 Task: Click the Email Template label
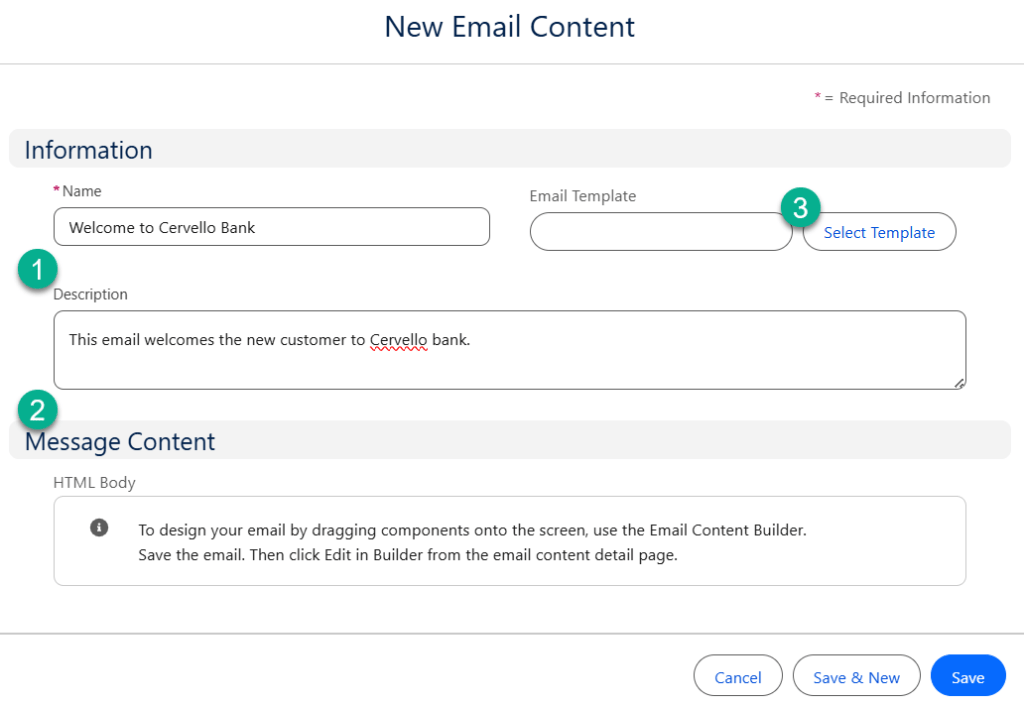tap(582, 196)
